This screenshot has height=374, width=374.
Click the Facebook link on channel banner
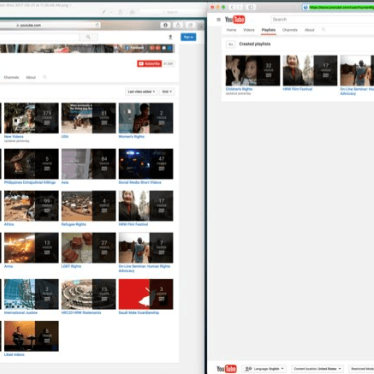click(135, 48)
